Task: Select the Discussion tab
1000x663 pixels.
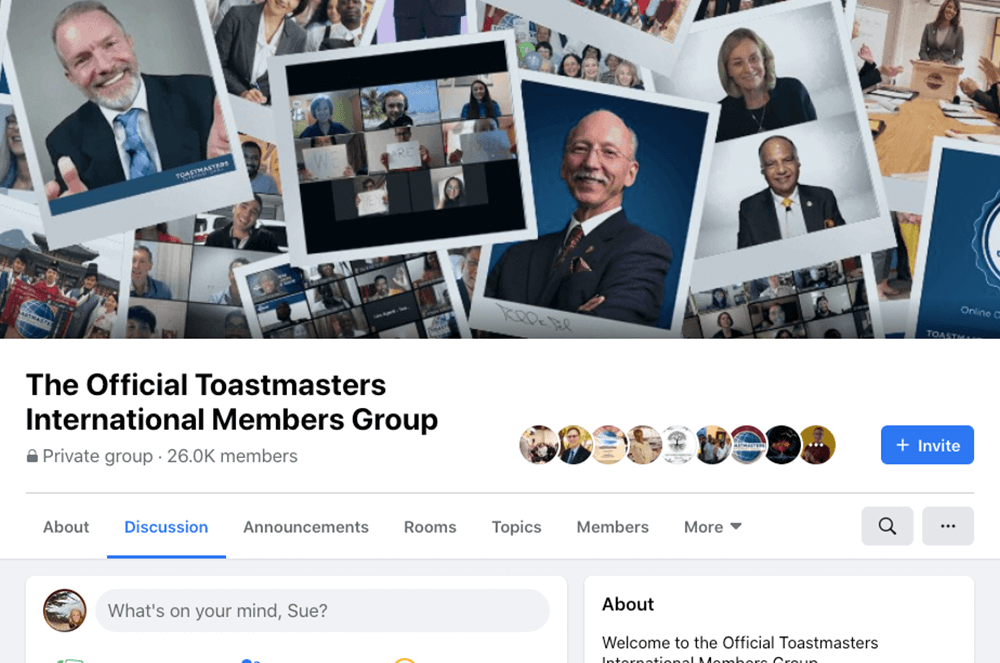Action: point(166,527)
